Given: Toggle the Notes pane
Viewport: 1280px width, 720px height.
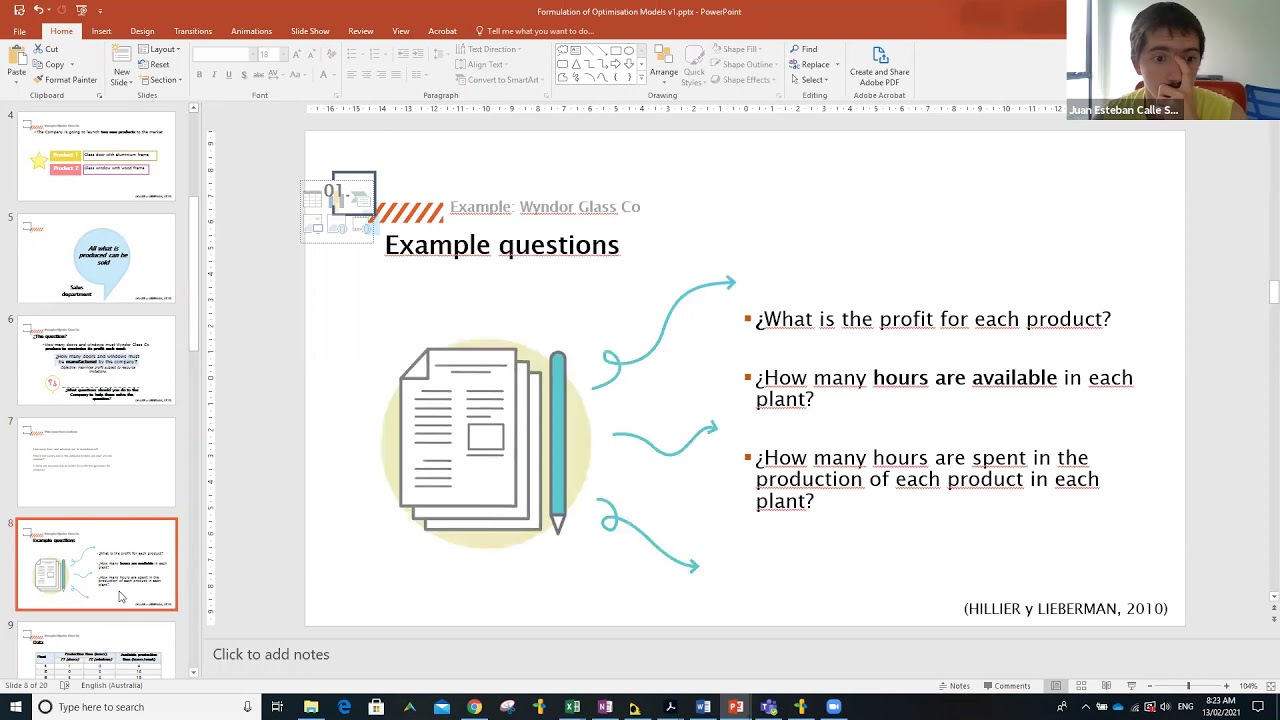Looking at the screenshot, I should coord(954,686).
